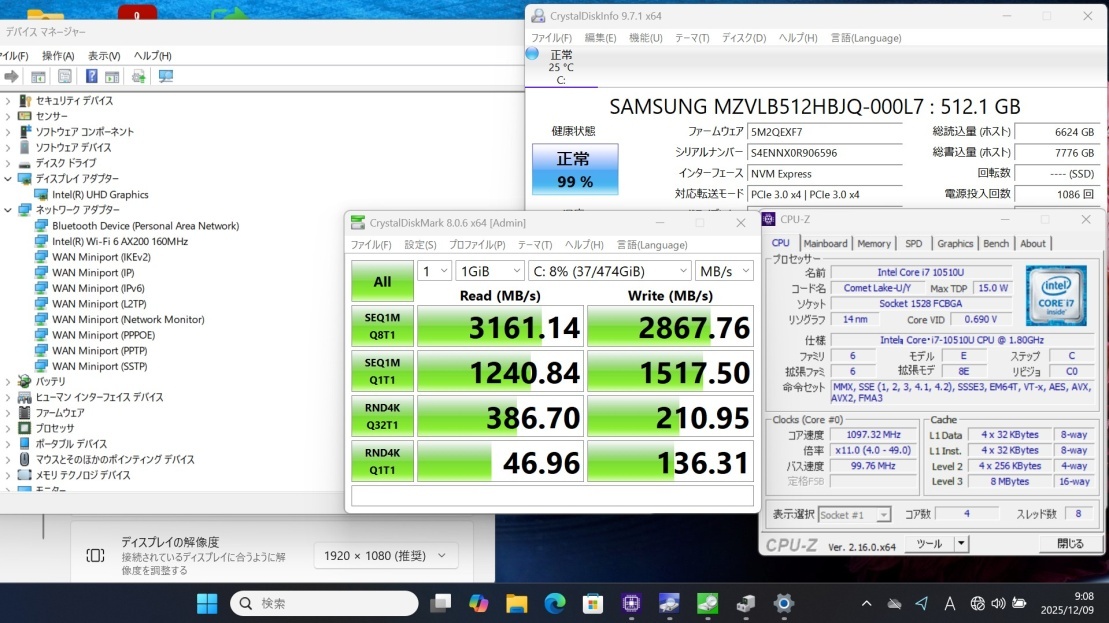Open the C: drive selection dropdown
Viewport: 1109px width, 623px height.
click(608, 271)
